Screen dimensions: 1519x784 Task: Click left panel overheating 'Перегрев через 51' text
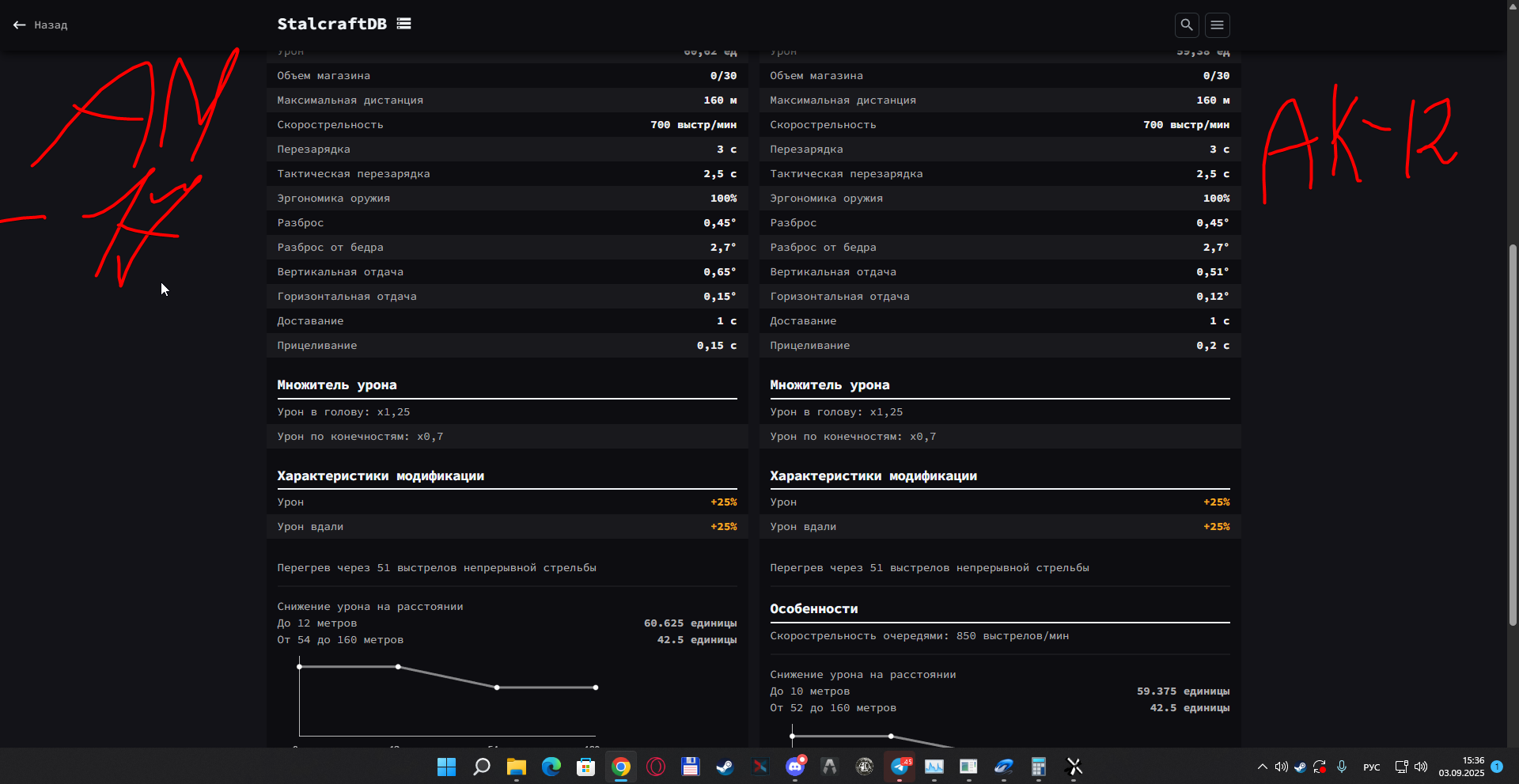point(437,568)
